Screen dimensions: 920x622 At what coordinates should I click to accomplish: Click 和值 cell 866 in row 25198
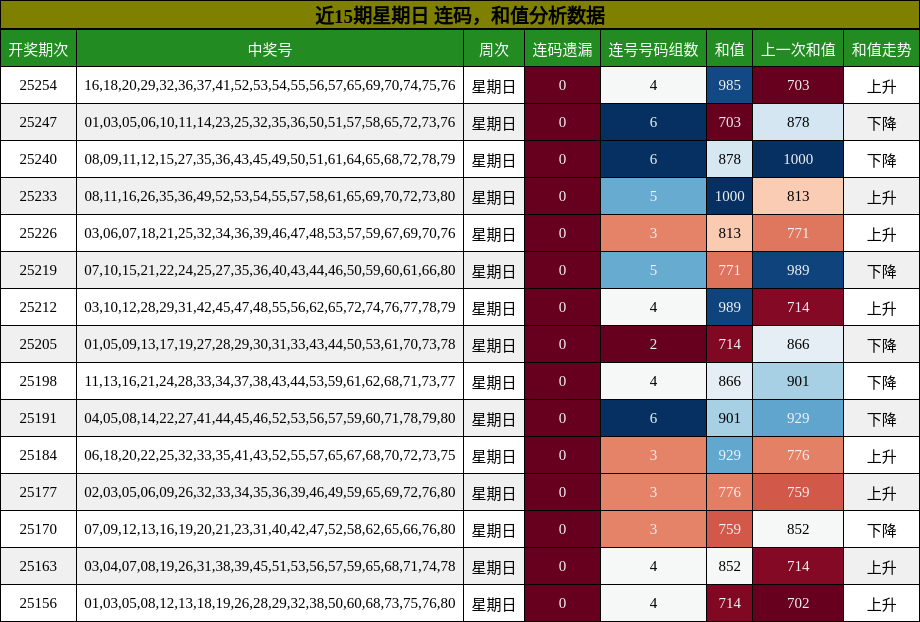(x=729, y=381)
